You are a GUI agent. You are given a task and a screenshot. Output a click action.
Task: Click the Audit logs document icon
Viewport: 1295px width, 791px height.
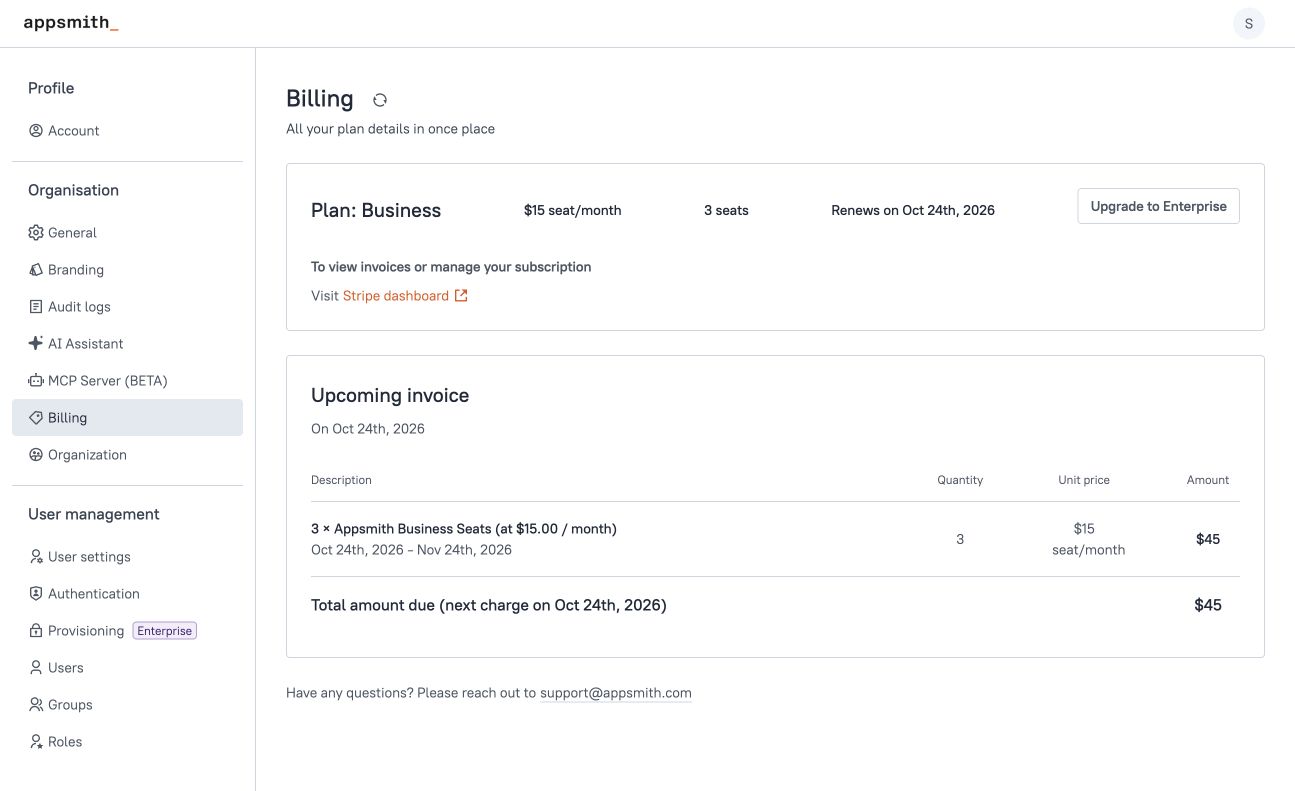(36, 307)
